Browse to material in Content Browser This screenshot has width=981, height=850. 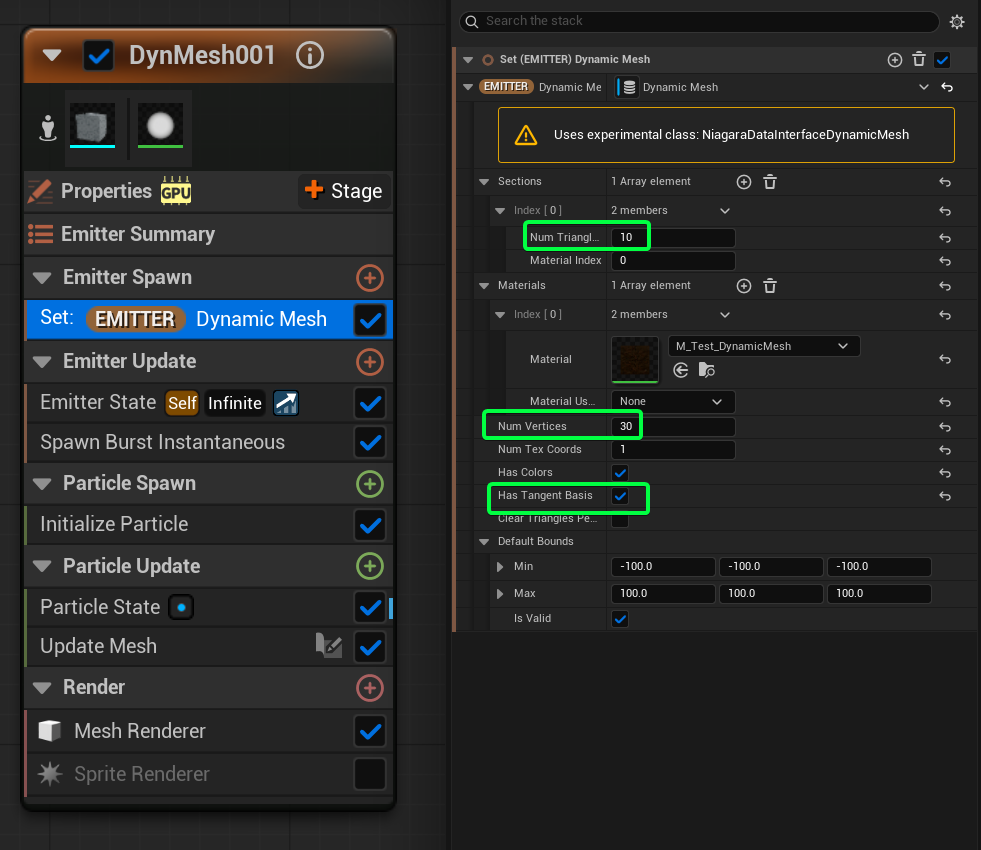706,370
